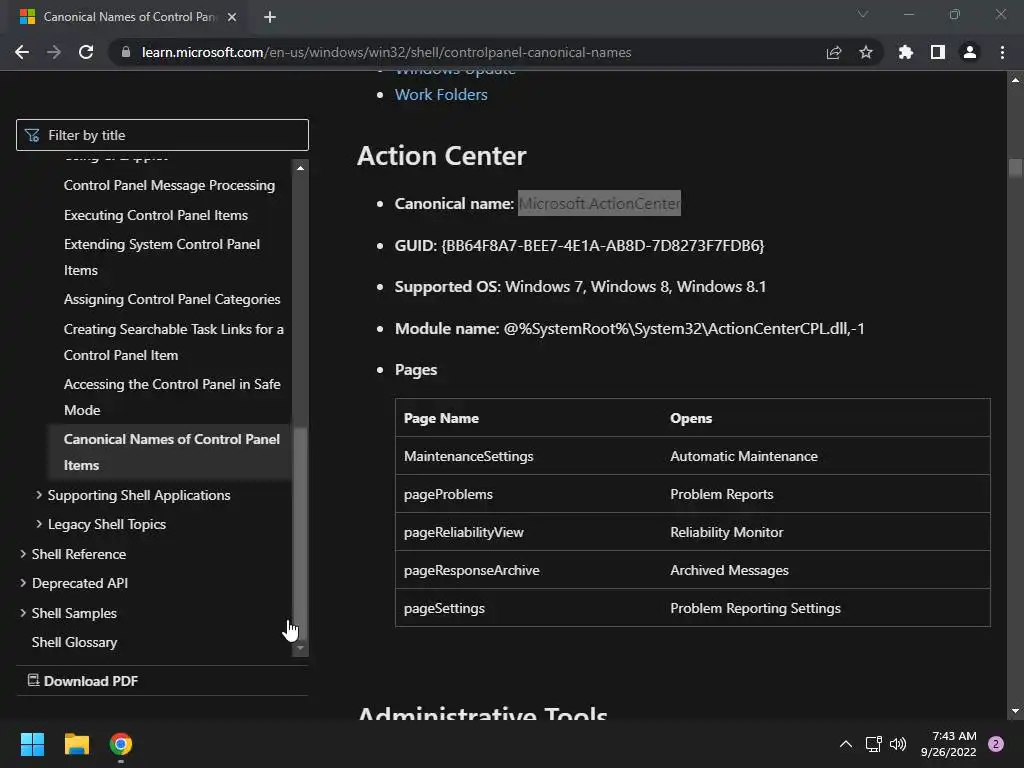
Task: Click the page scrollbar thumb
Action: click(x=1015, y=168)
